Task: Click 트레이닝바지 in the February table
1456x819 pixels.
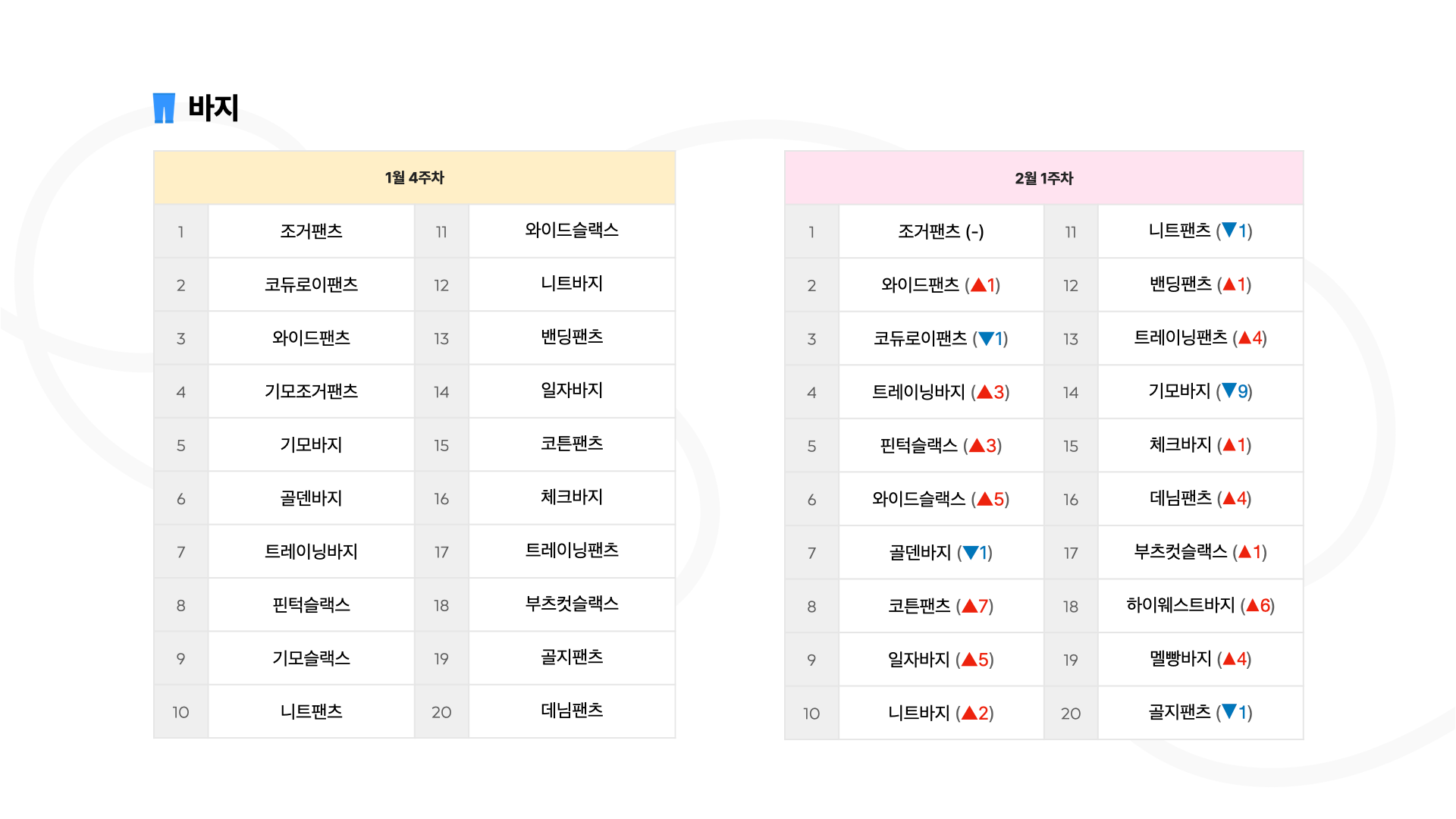Action: [918, 392]
